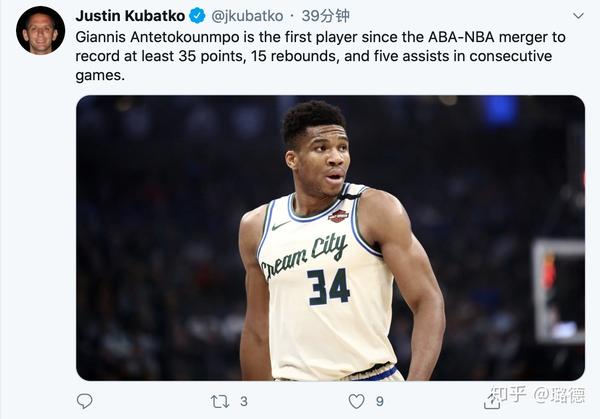
Task: Open tweet permalink via 39分钟 timestamp
Action: (x=326, y=16)
